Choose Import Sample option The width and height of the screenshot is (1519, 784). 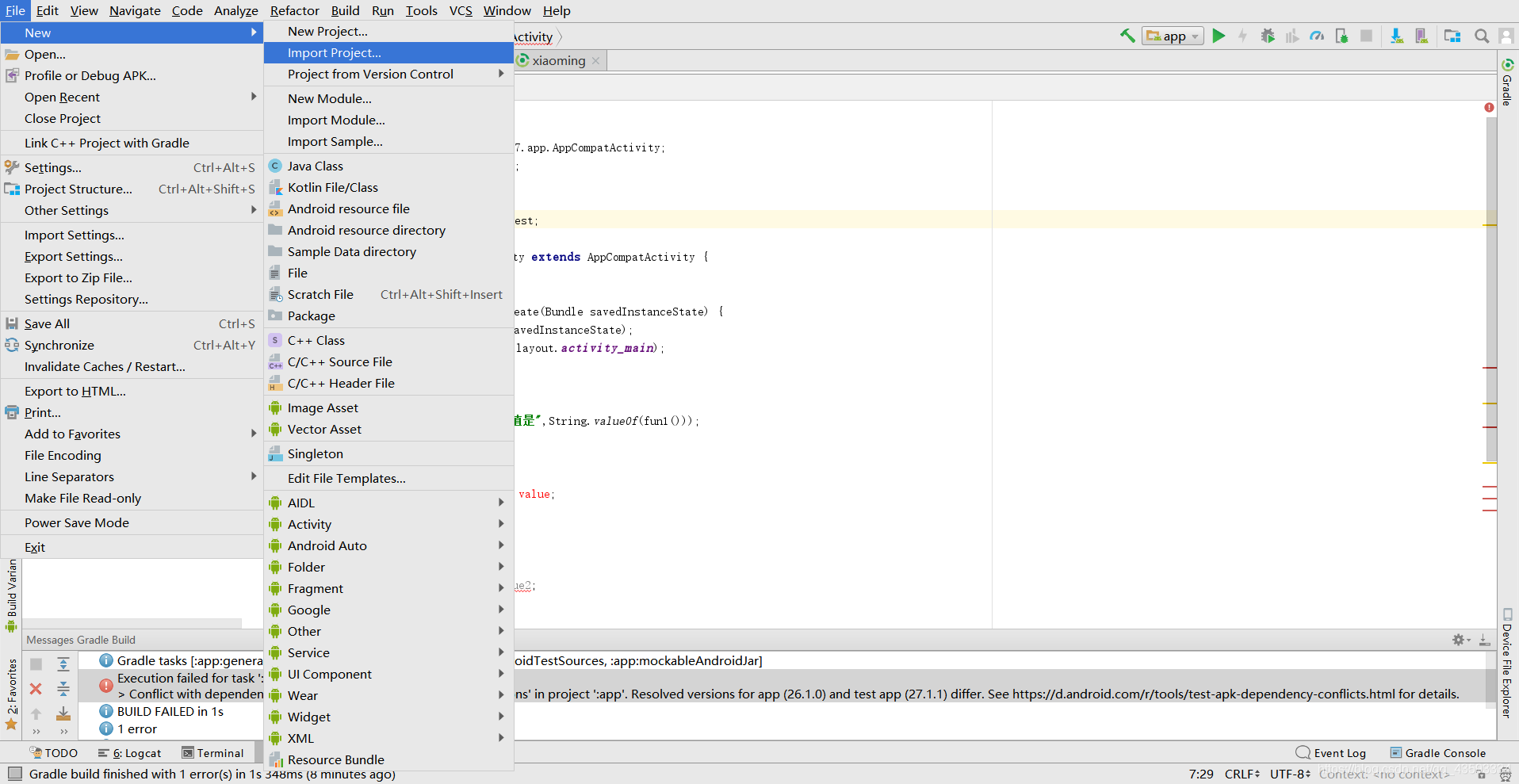388,141
